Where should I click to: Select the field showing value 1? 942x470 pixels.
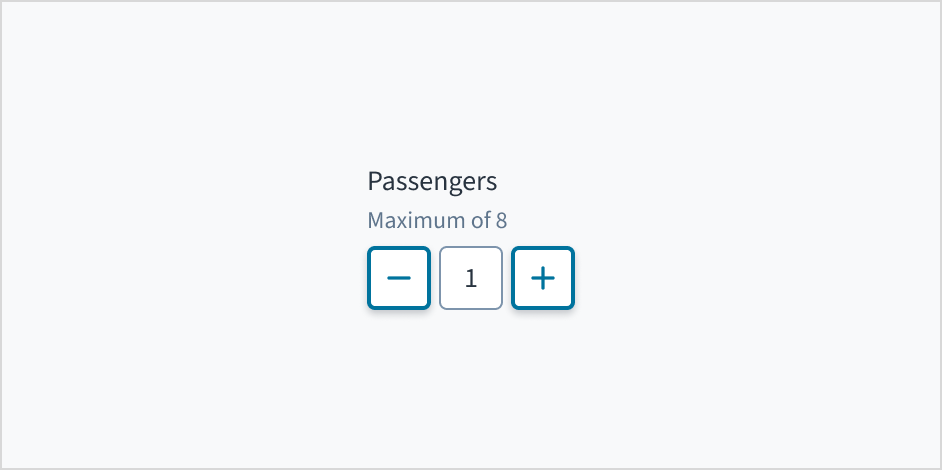pyautogui.click(x=471, y=278)
